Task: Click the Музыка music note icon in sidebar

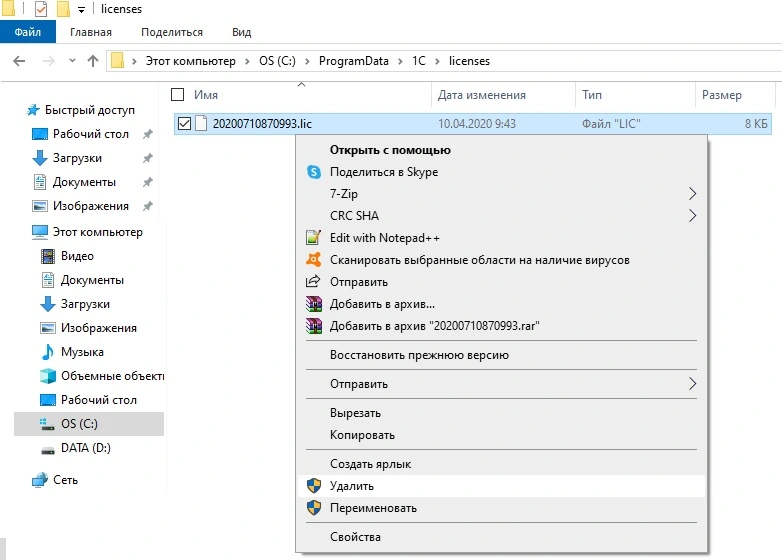Action: pos(47,352)
